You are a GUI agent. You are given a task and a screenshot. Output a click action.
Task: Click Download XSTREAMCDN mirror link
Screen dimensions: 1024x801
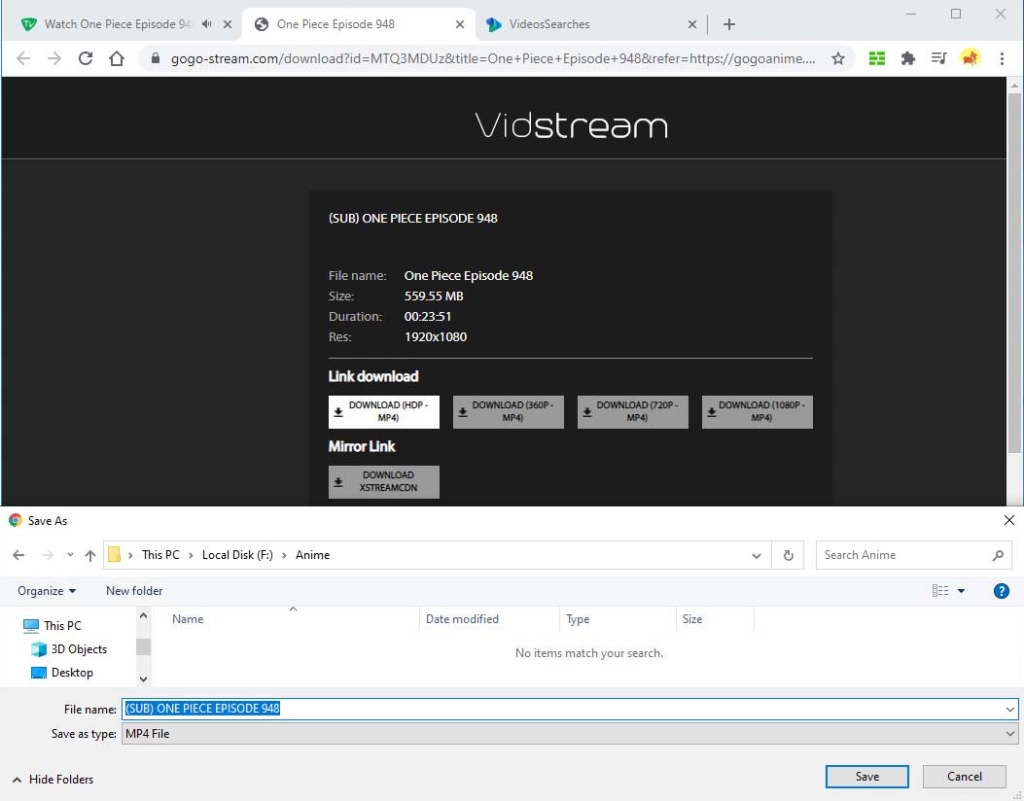(x=383, y=482)
